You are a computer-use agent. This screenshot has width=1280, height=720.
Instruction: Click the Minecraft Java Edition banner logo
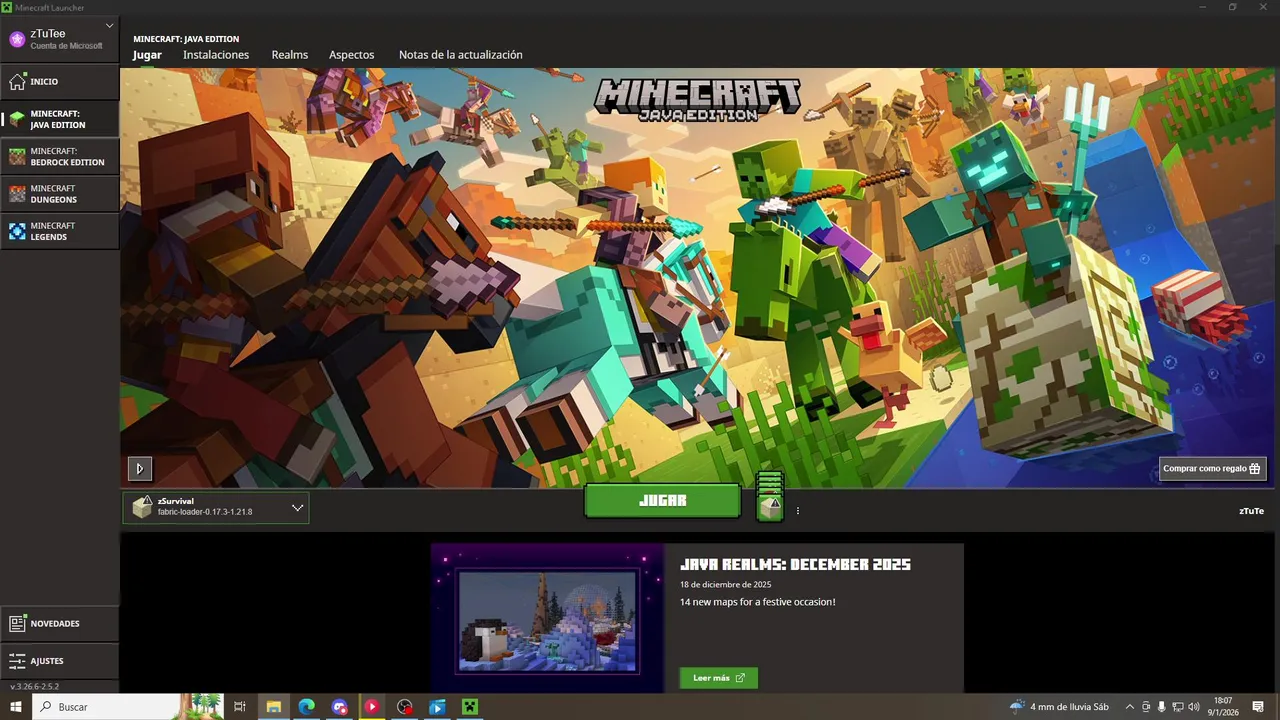[697, 100]
